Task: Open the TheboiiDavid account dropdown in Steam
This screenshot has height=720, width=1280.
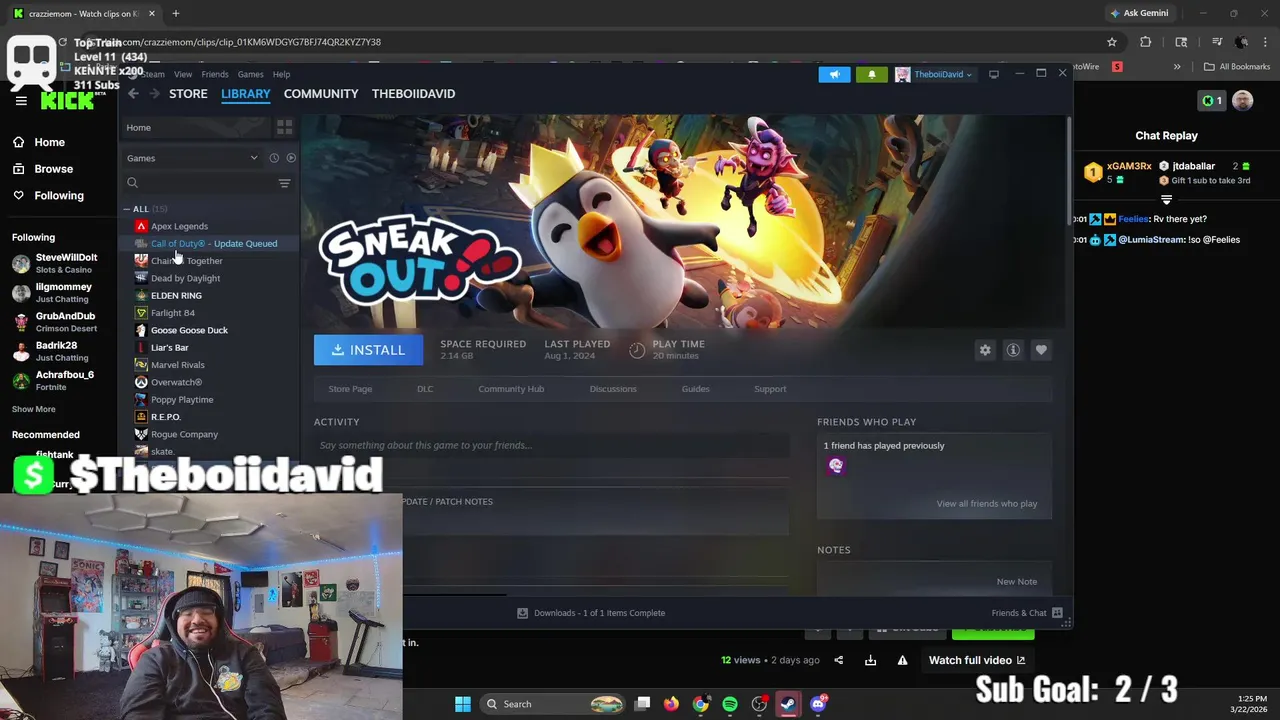Action: tap(934, 74)
